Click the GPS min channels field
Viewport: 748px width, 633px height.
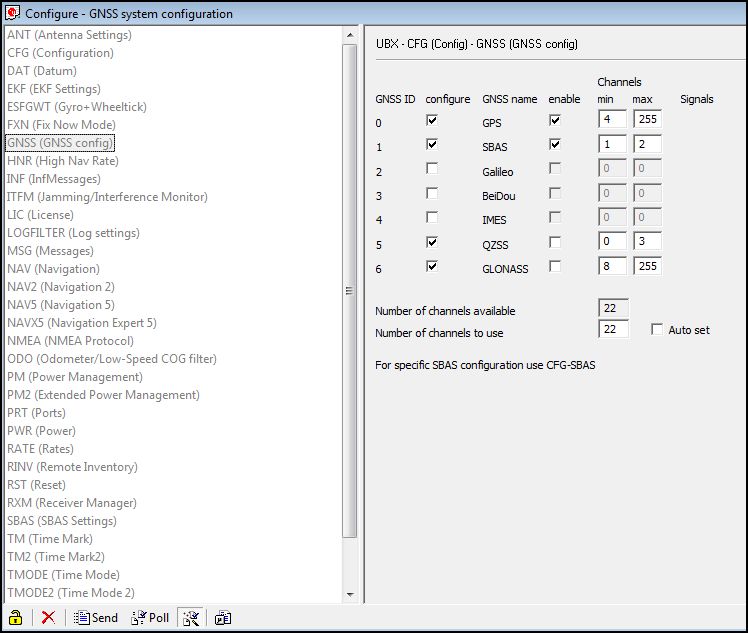pos(612,120)
